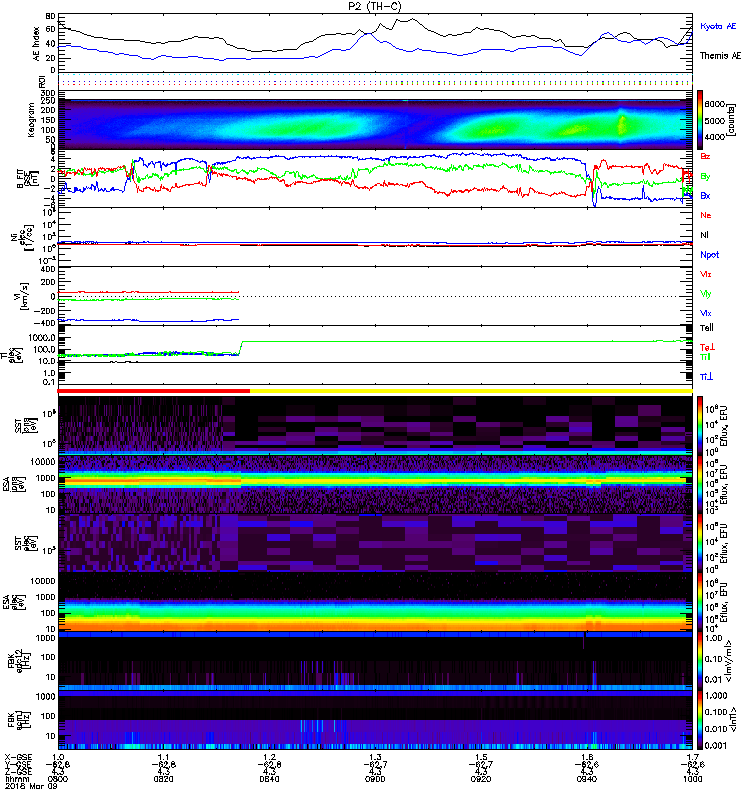Click the [counts] colorbar unit label

(731, 120)
